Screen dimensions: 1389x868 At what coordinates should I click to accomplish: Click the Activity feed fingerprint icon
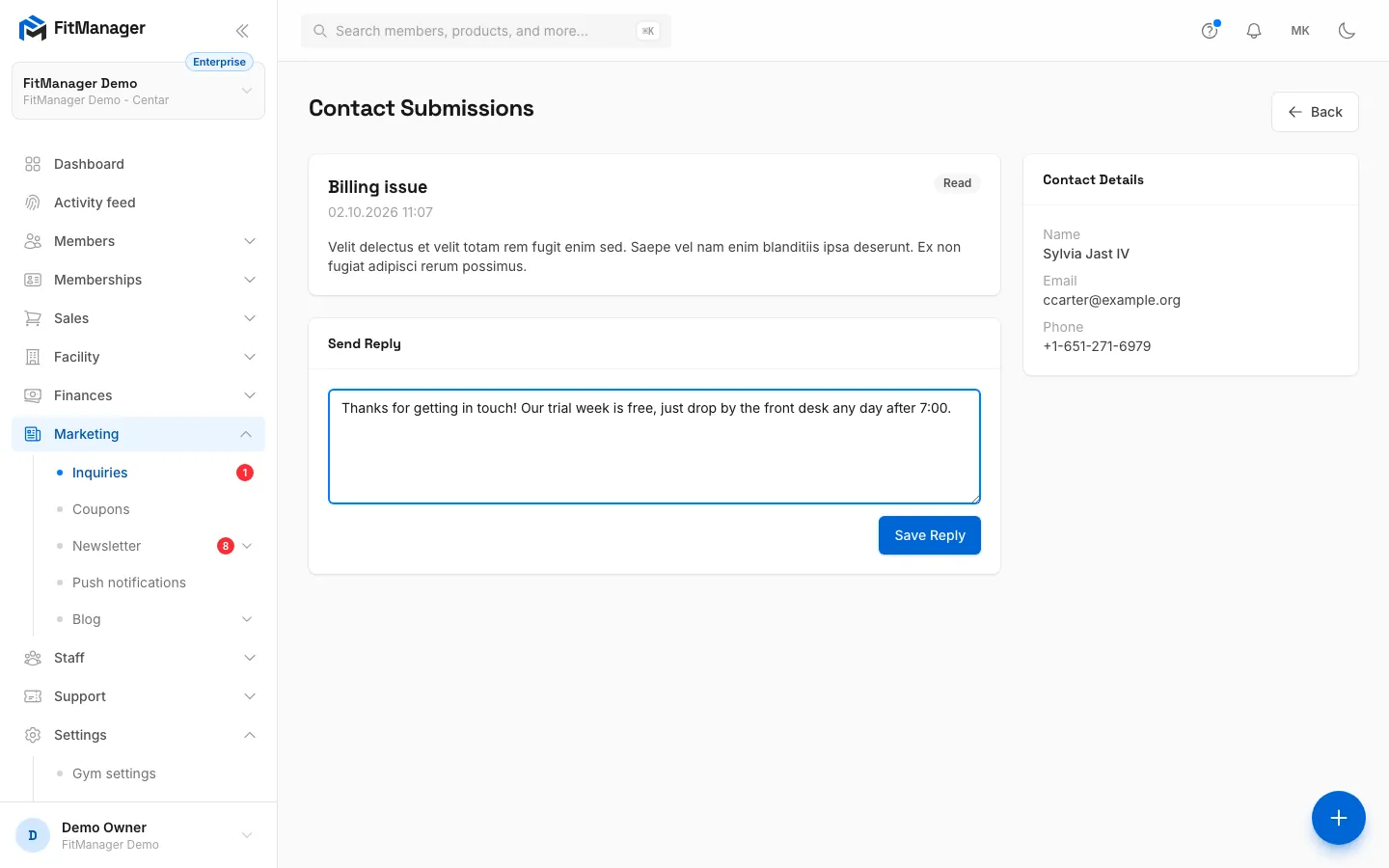33,203
